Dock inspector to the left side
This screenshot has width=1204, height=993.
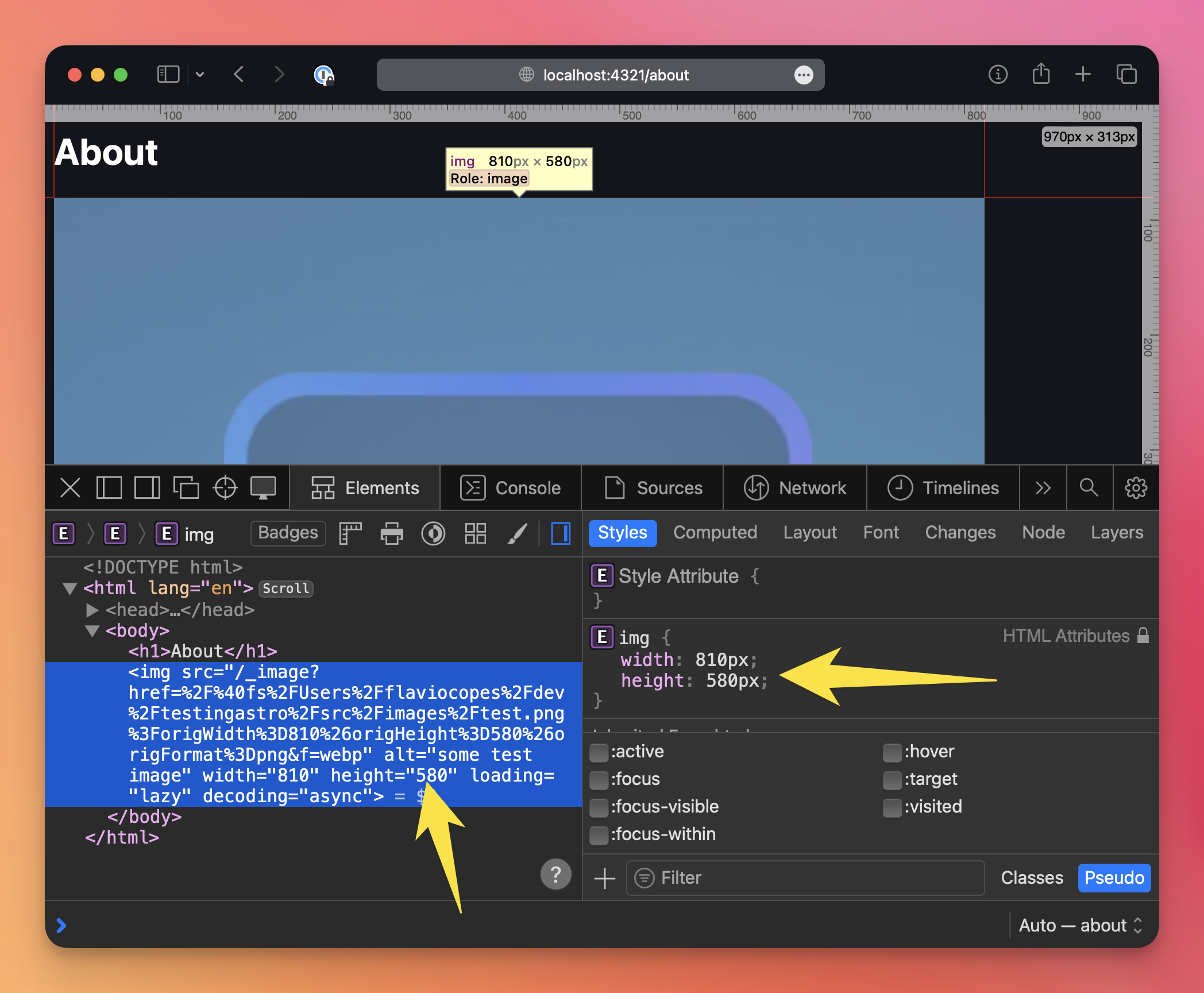(109, 488)
